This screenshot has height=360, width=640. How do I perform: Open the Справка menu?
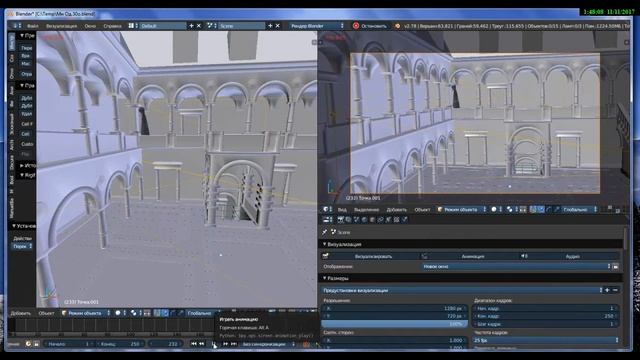point(112,26)
